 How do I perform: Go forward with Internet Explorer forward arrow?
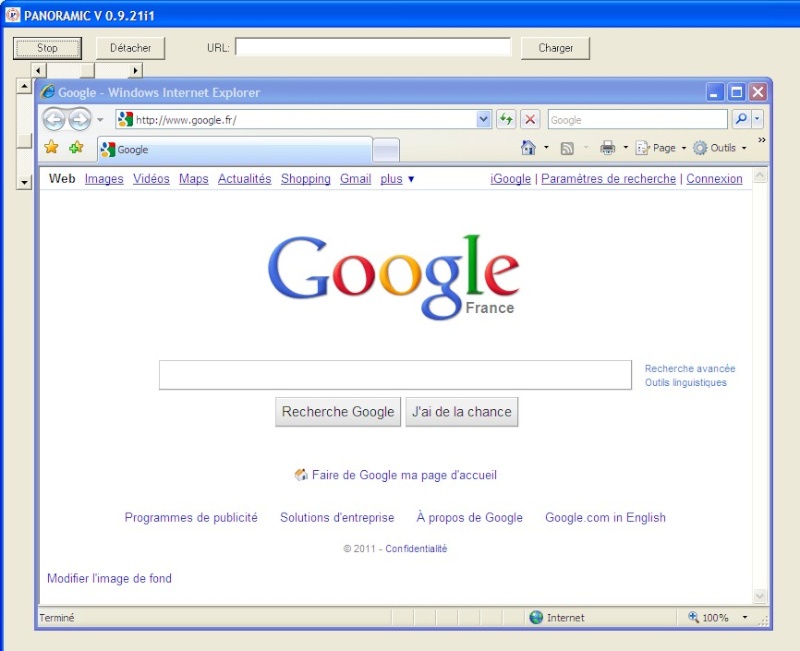[x=80, y=120]
